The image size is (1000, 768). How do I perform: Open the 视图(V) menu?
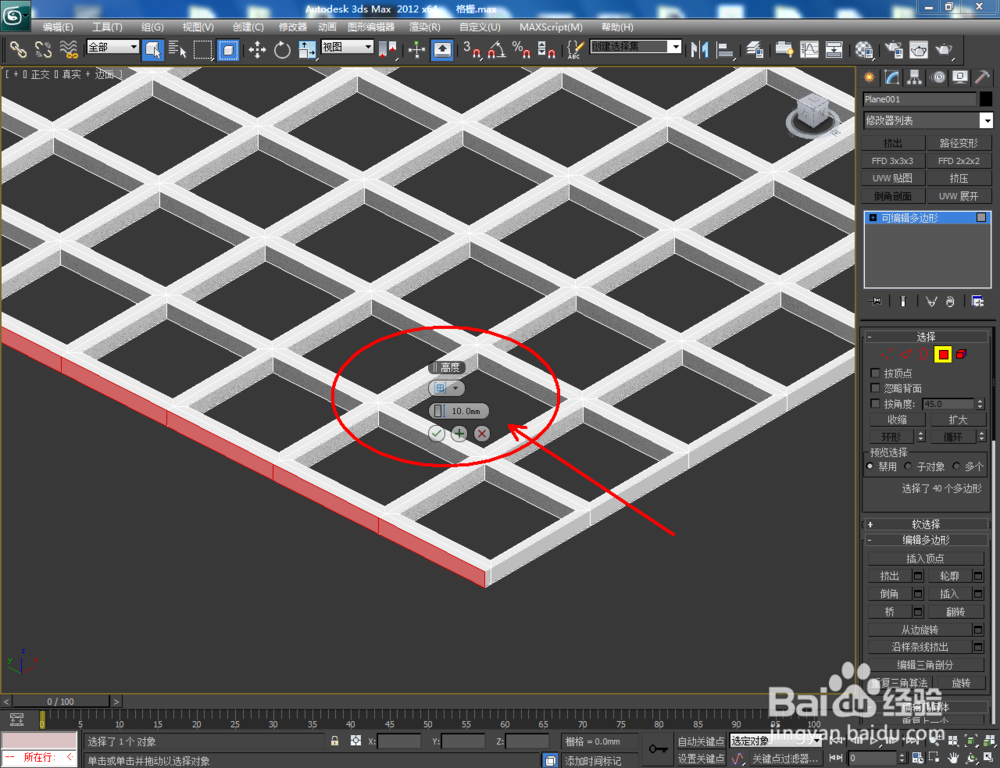(198, 27)
